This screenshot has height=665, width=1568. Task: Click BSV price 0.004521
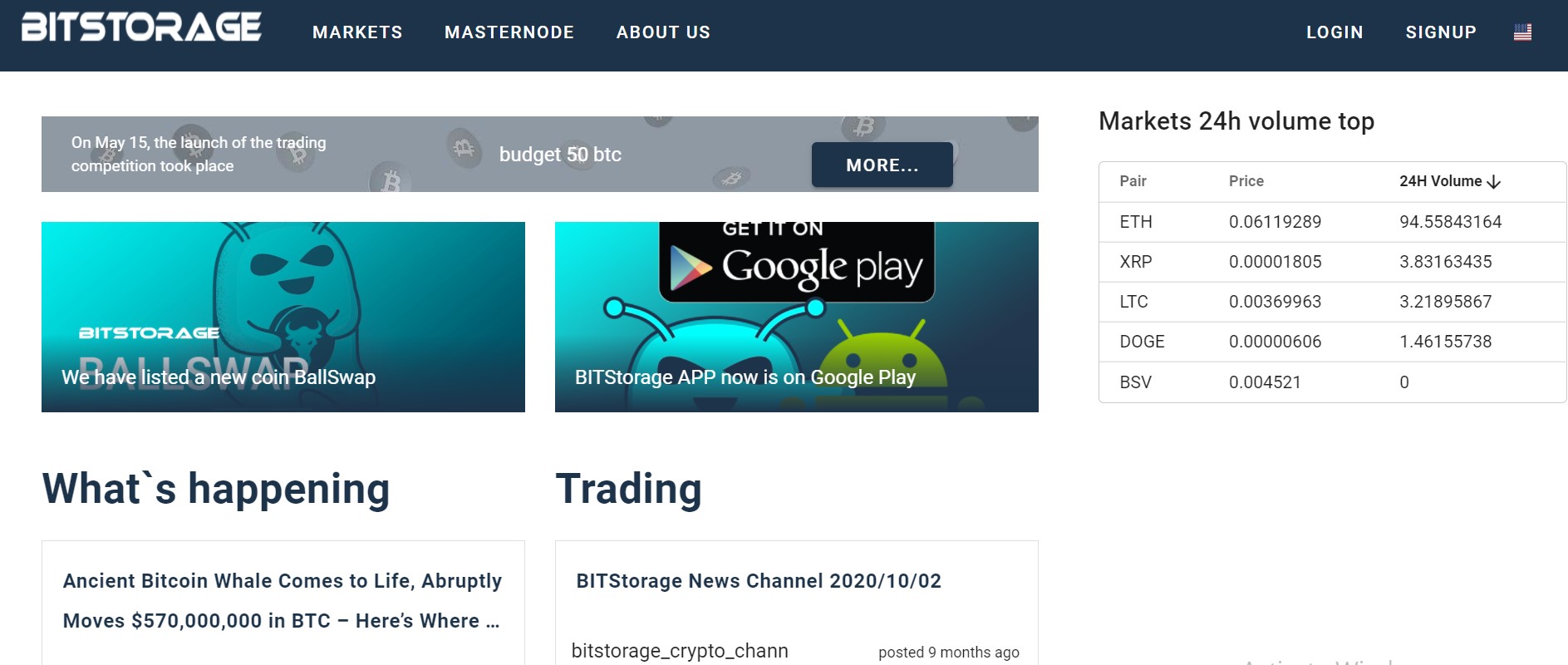pyautogui.click(x=1265, y=382)
